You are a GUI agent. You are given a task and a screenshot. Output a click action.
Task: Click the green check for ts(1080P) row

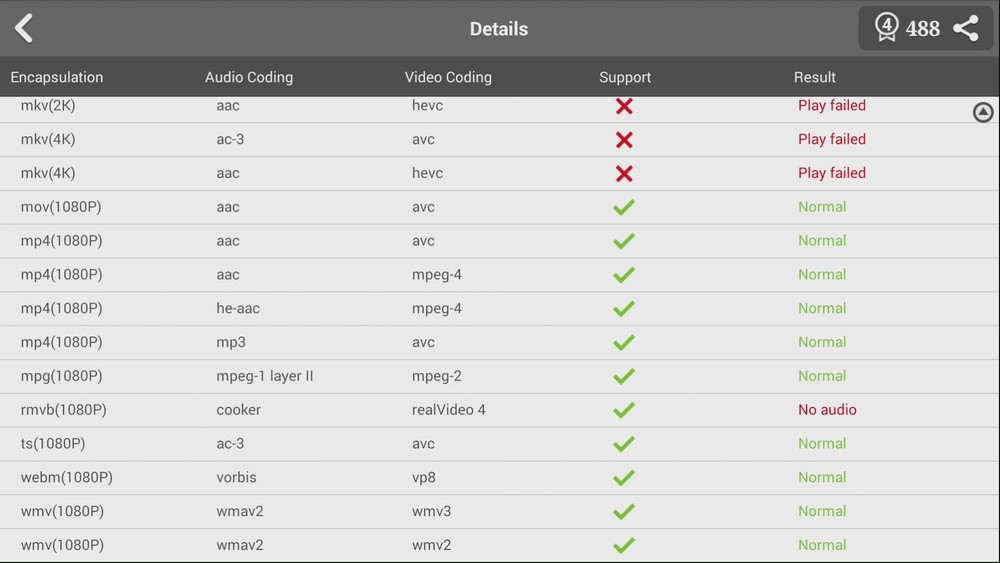pyautogui.click(x=624, y=444)
